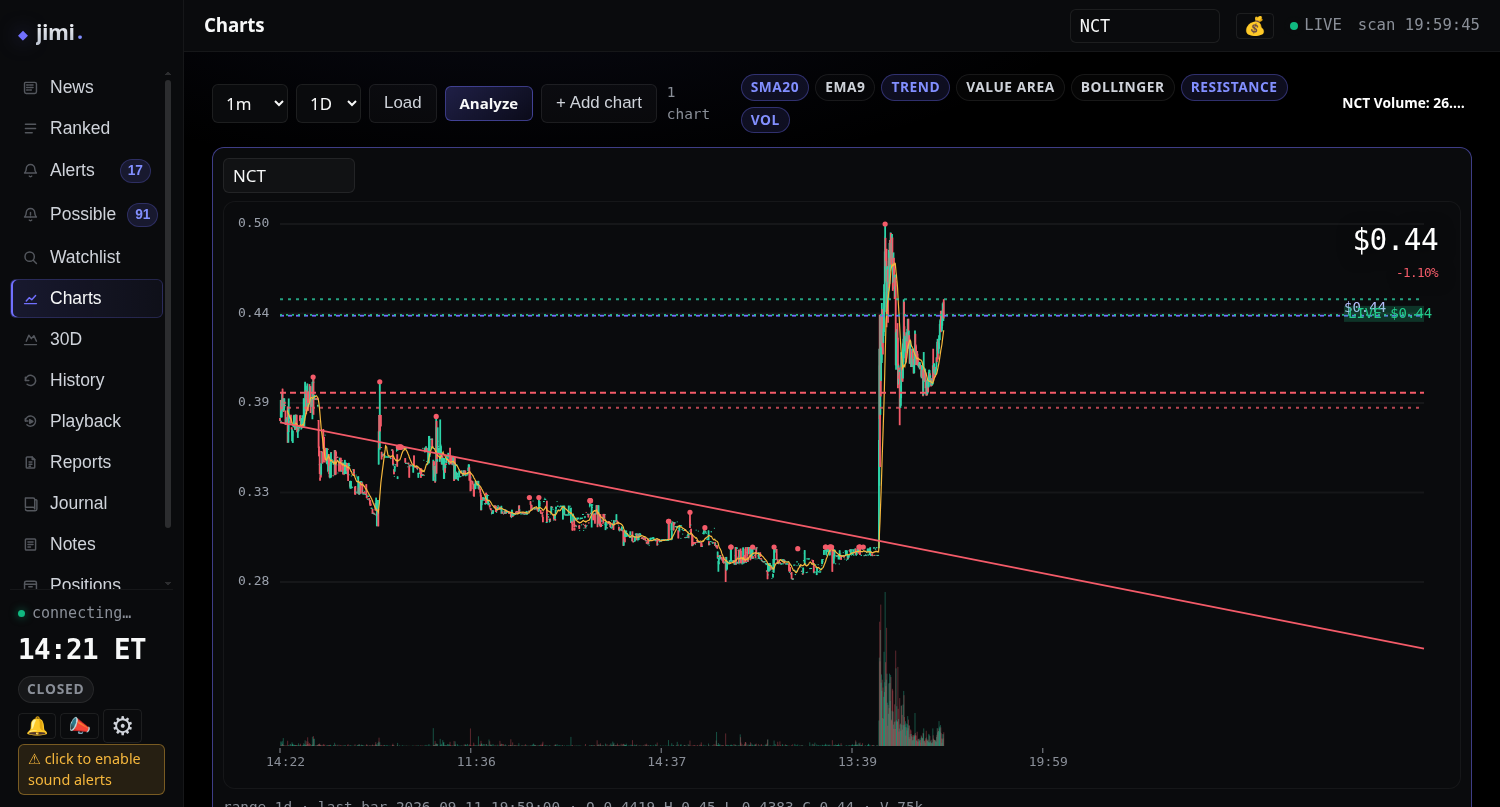The width and height of the screenshot is (1500, 807).
Task: Toggle the EMA9 indicator
Action: point(845,88)
